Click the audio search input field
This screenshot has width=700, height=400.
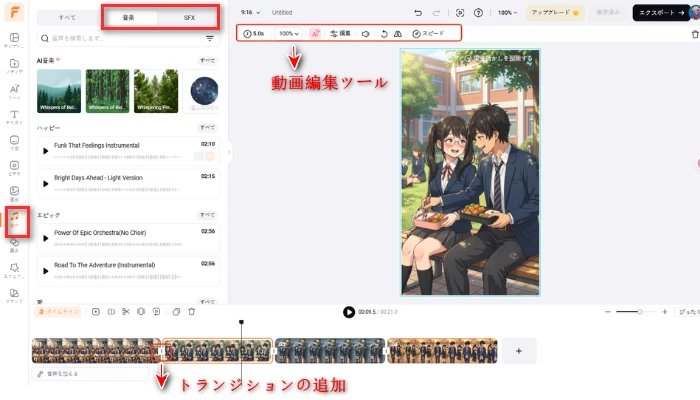pos(121,38)
